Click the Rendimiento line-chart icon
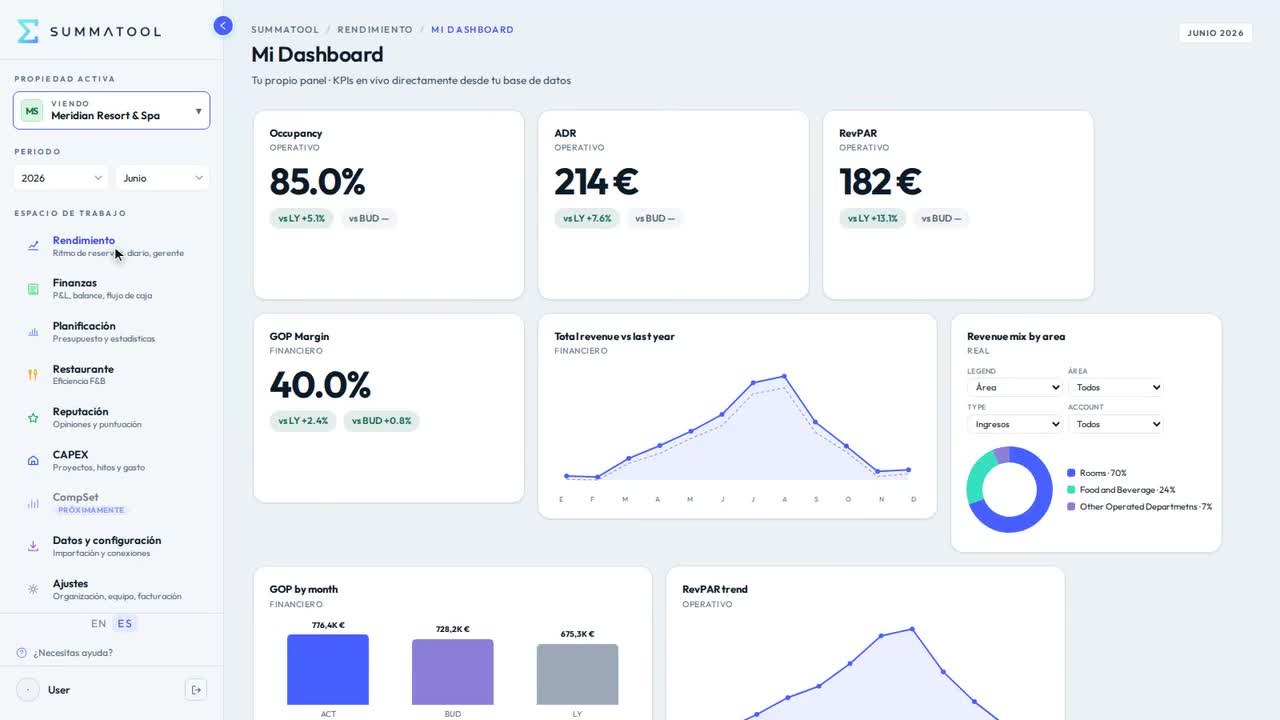1280x720 pixels. (33, 246)
